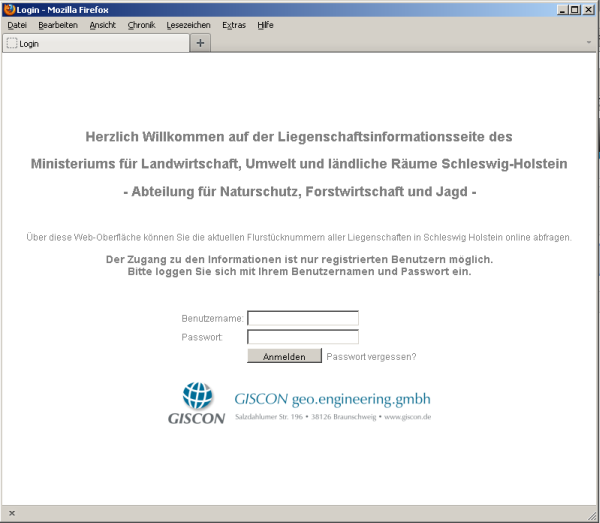Viewport: 600px width, 523px height.
Task: Minimize the Firefox window
Action: coord(561,9)
